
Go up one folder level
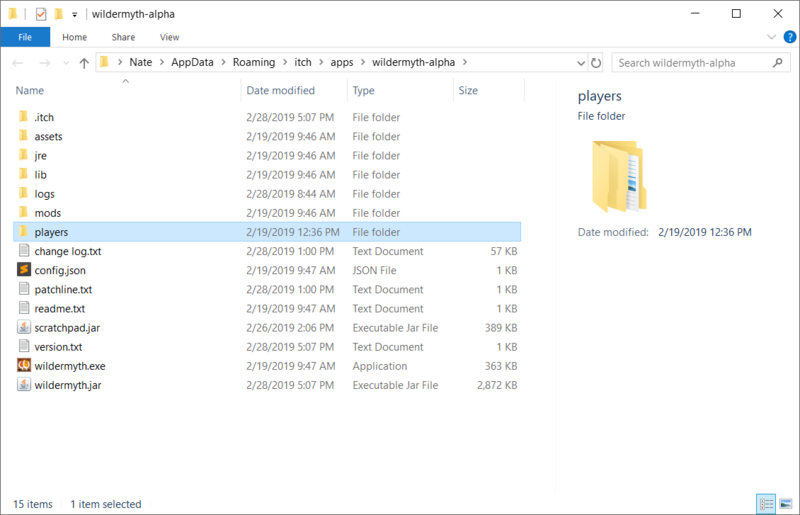pyautogui.click(x=84, y=62)
